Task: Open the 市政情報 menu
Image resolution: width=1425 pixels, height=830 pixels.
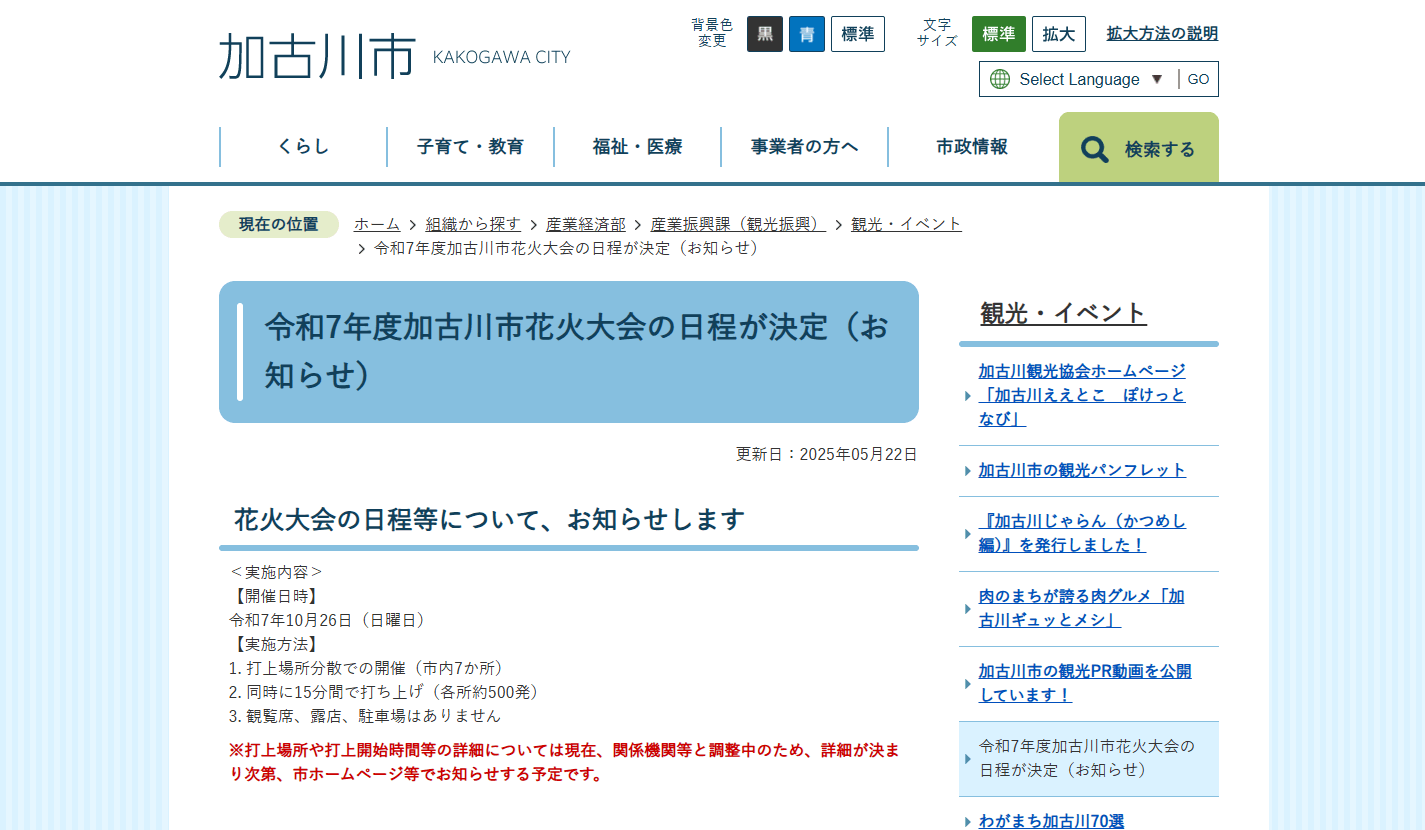Action: tap(972, 147)
